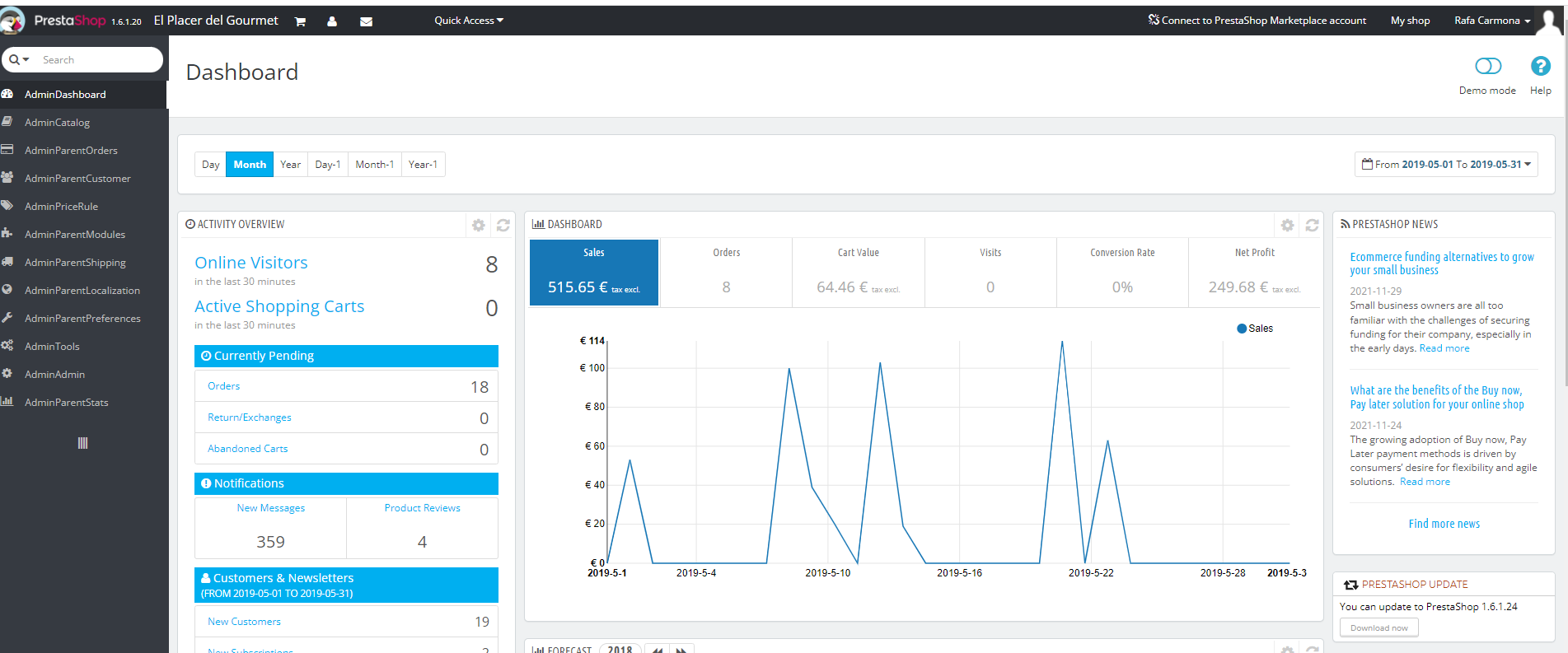Toggle Demo mode switch

[x=1488, y=66]
